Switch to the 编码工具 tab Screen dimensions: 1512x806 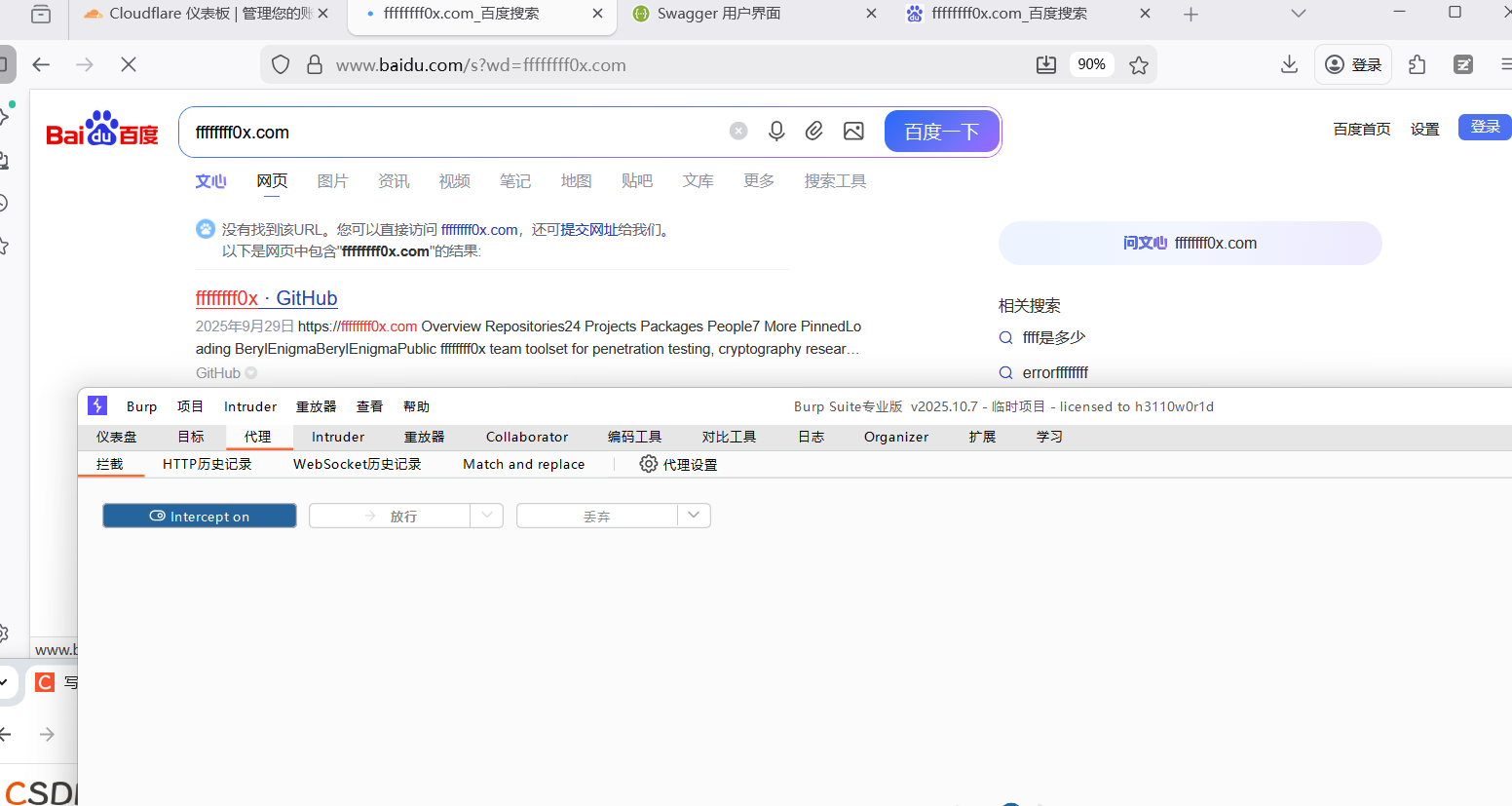(635, 437)
